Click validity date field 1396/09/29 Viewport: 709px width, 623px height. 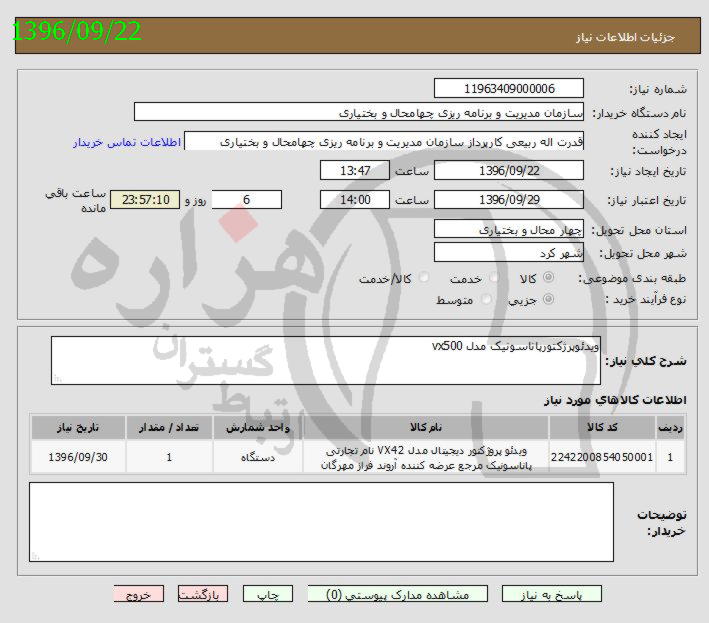coord(509,199)
